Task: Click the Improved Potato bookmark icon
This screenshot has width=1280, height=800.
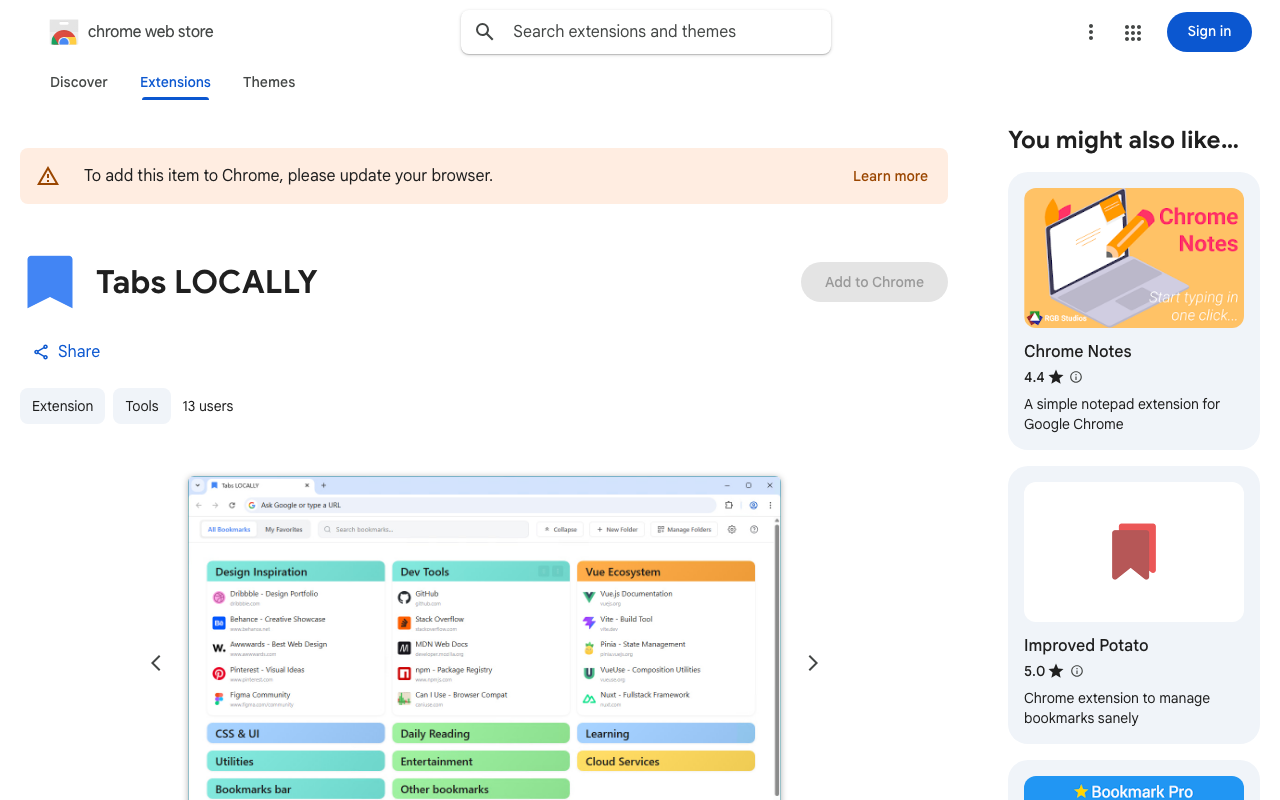Action: click(x=1134, y=552)
